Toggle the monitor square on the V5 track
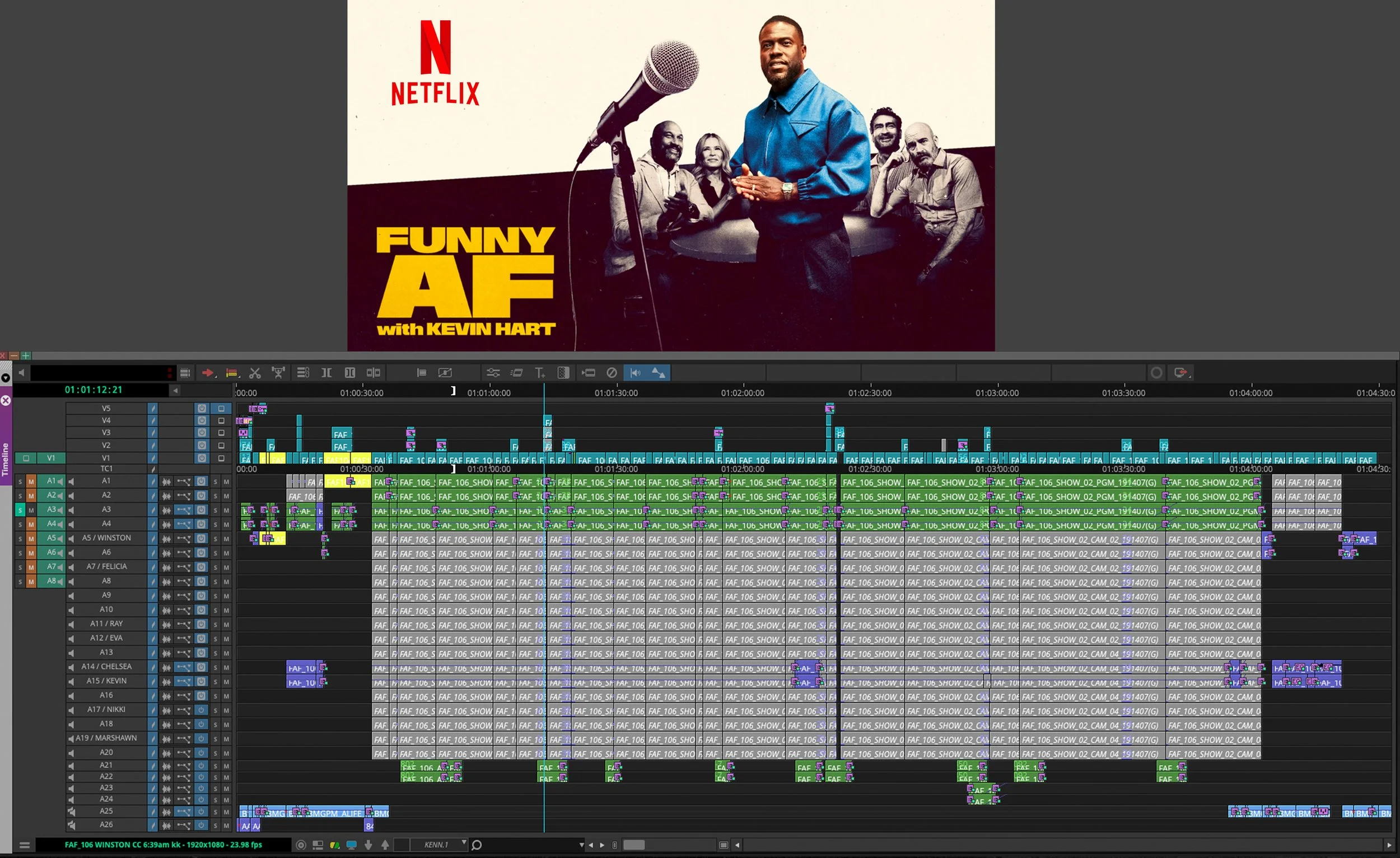 pyautogui.click(x=222, y=408)
